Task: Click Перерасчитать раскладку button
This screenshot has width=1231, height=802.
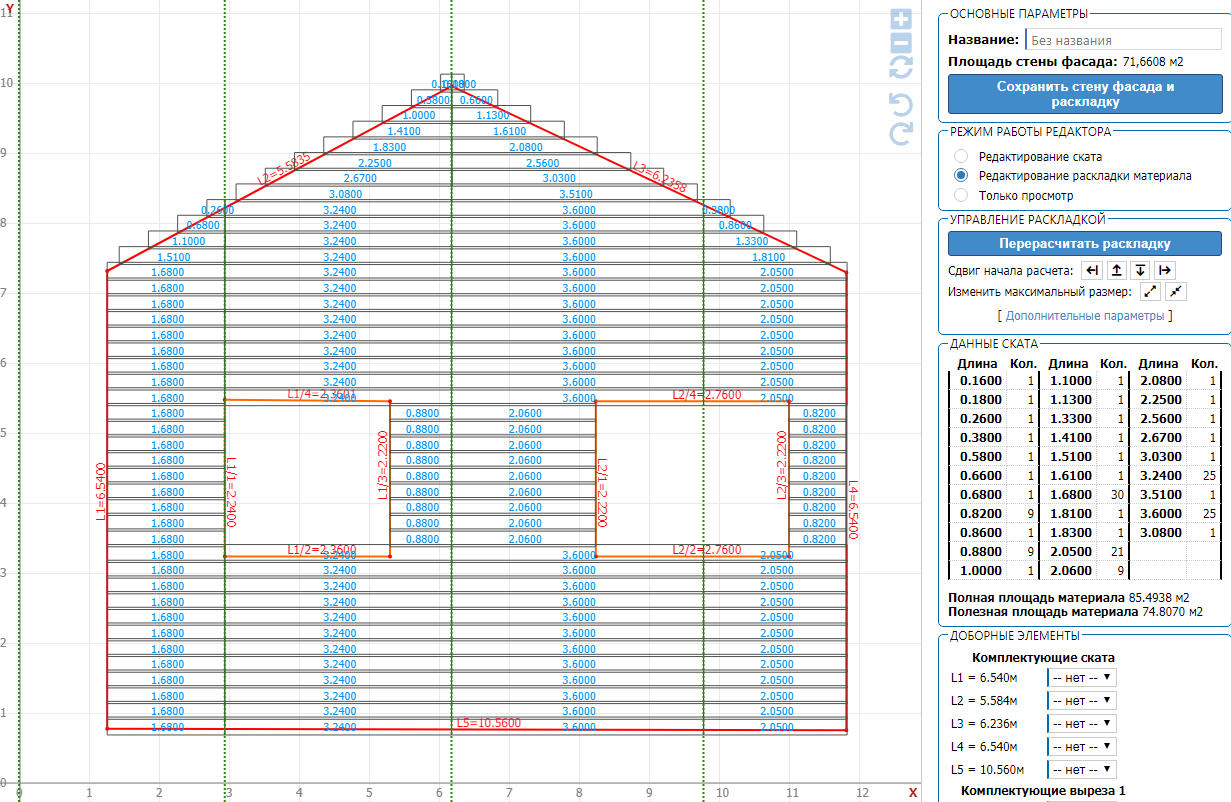Action: pyautogui.click(x=1085, y=243)
